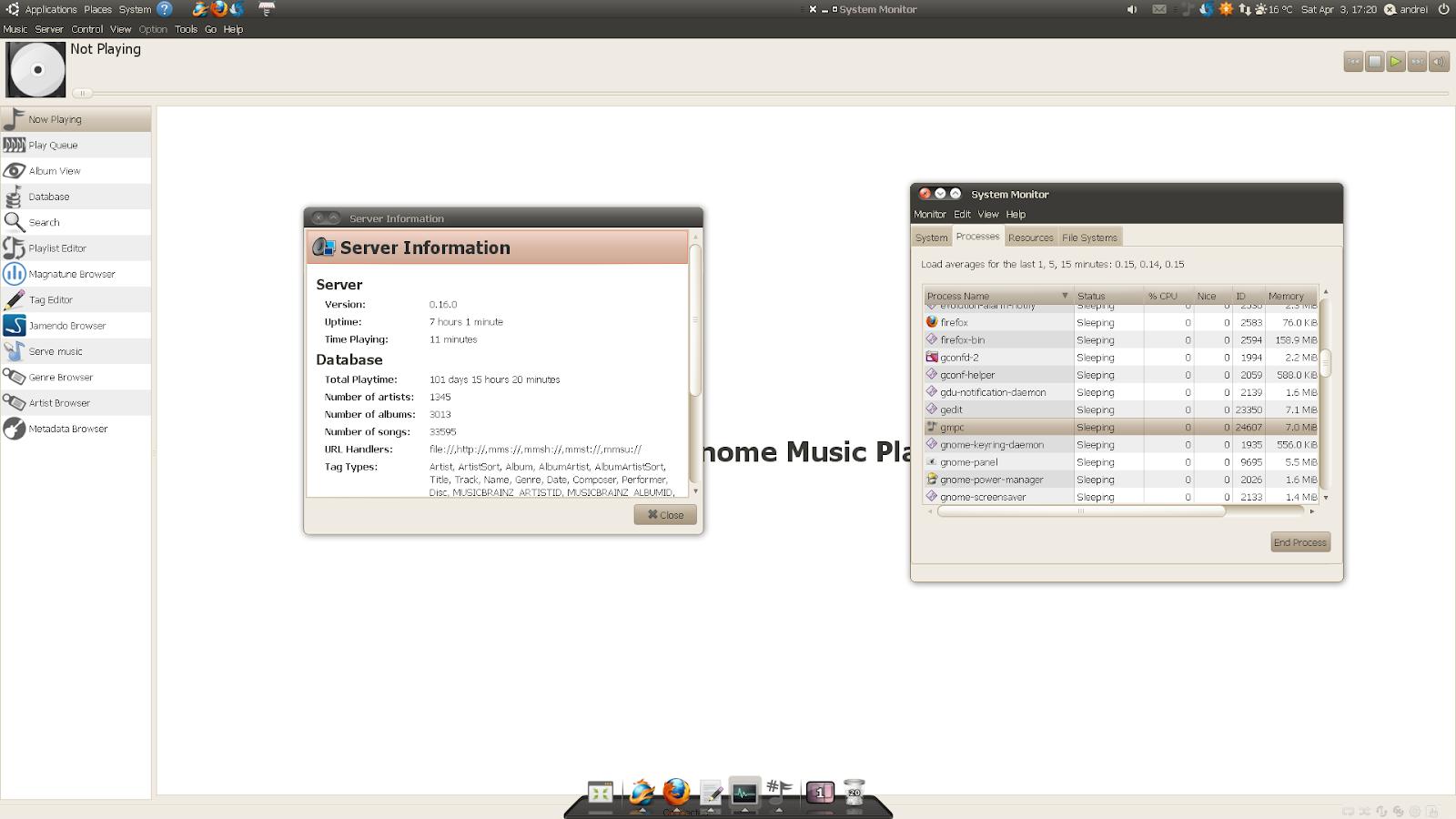Select the firefox-bin process row
Screen dimensions: 1456x819
click(x=1121, y=340)
